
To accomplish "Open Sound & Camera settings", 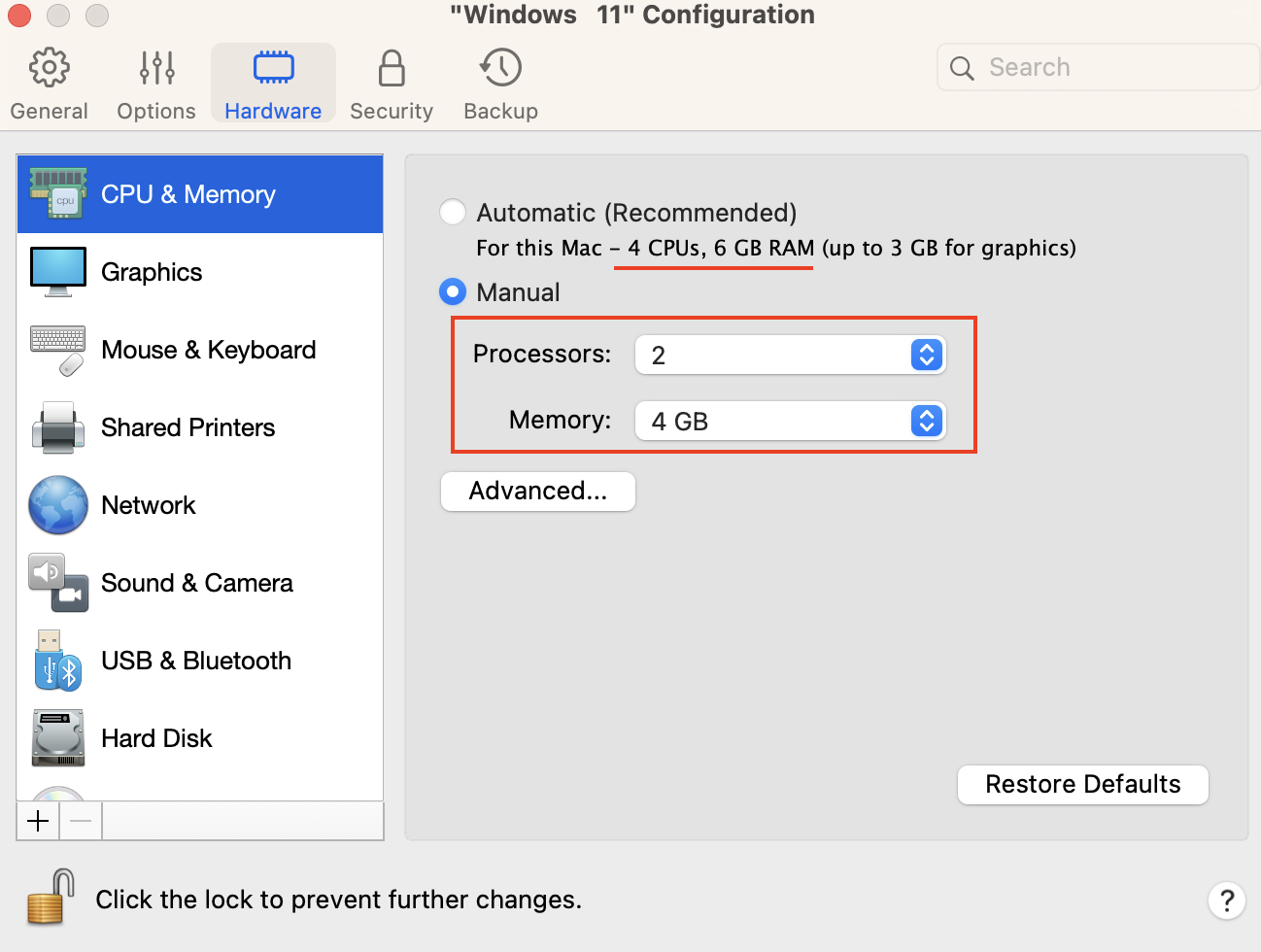I will [197, 583].
